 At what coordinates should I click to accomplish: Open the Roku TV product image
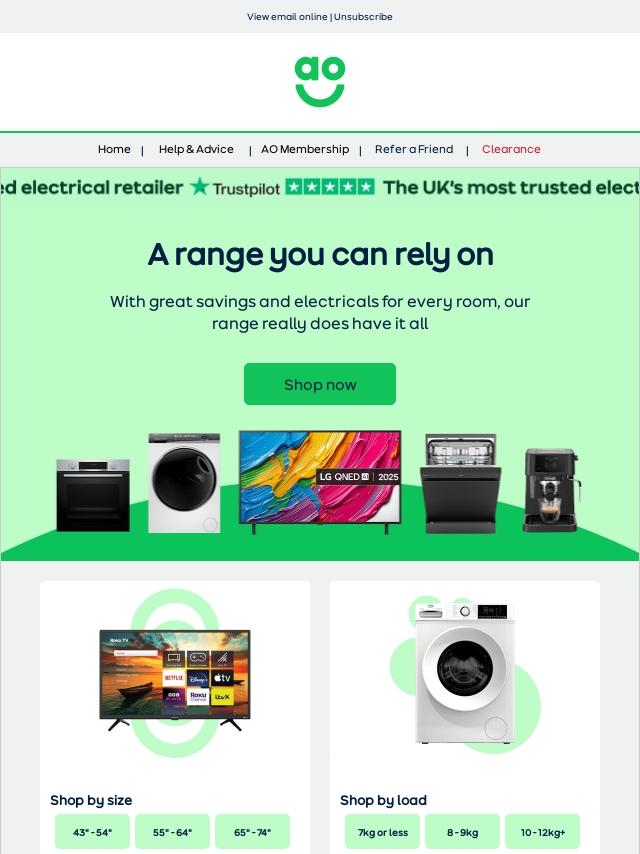[175, 680]
